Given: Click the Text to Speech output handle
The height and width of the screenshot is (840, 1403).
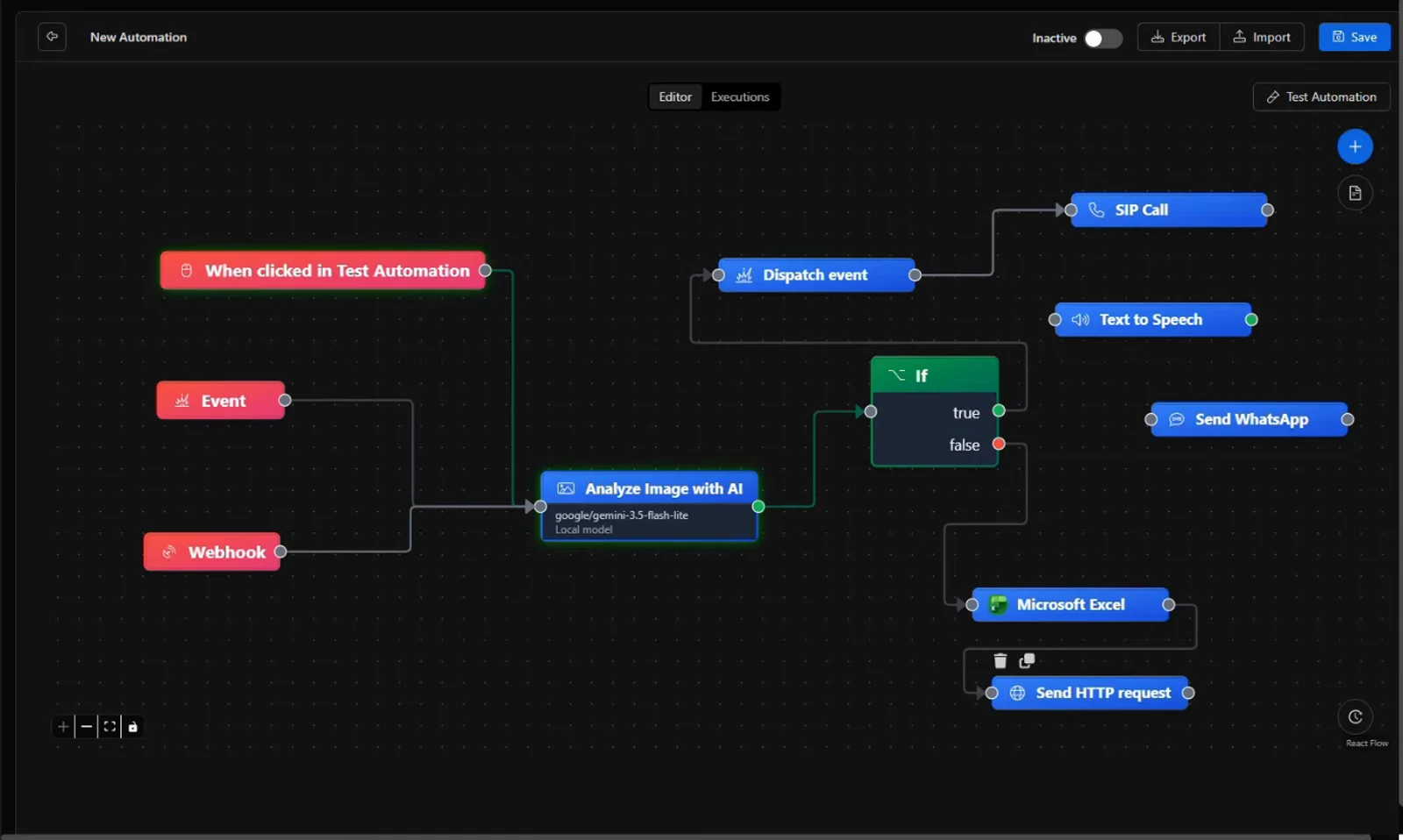Looking at the screenshot, I should 1251,319.
